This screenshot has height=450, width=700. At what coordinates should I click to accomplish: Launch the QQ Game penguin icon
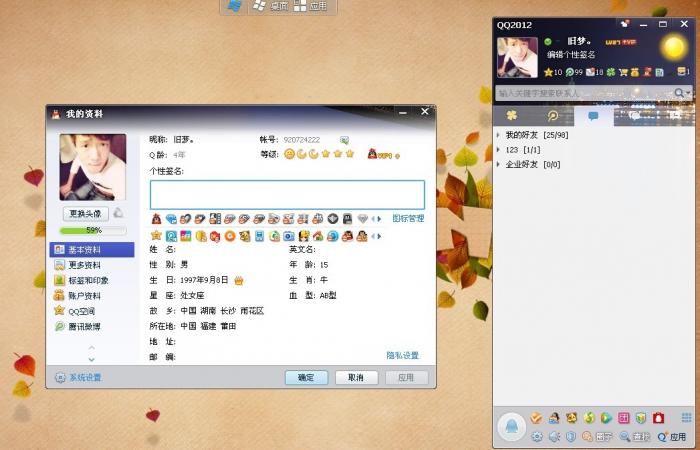554,418
